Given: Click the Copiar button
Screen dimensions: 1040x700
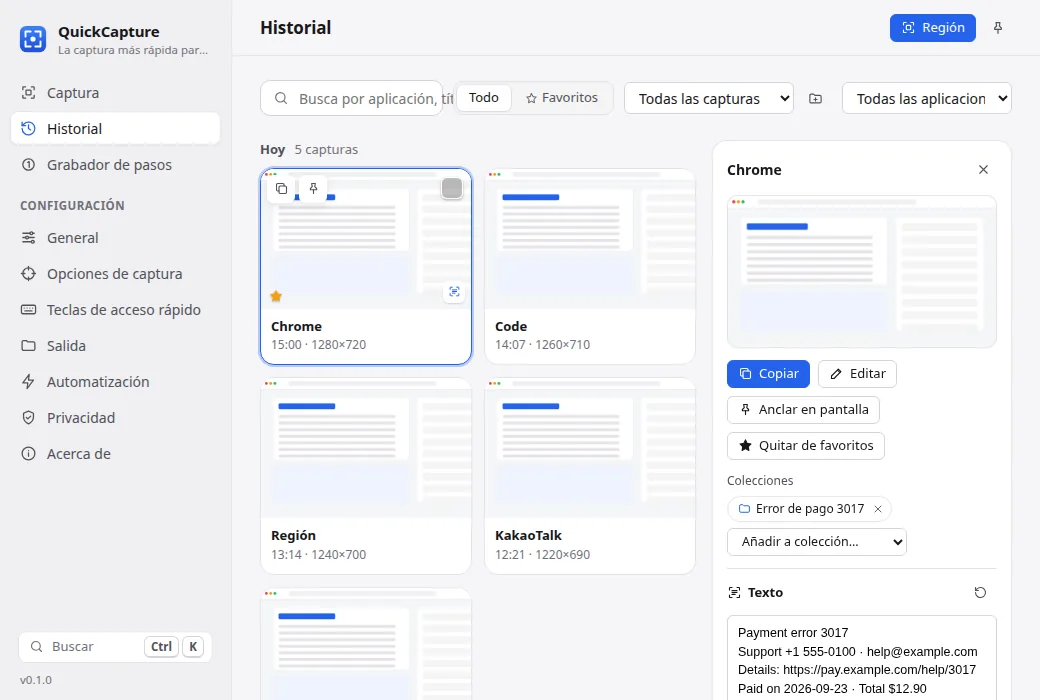Looking at the screenshot, I should click(769, 374).
